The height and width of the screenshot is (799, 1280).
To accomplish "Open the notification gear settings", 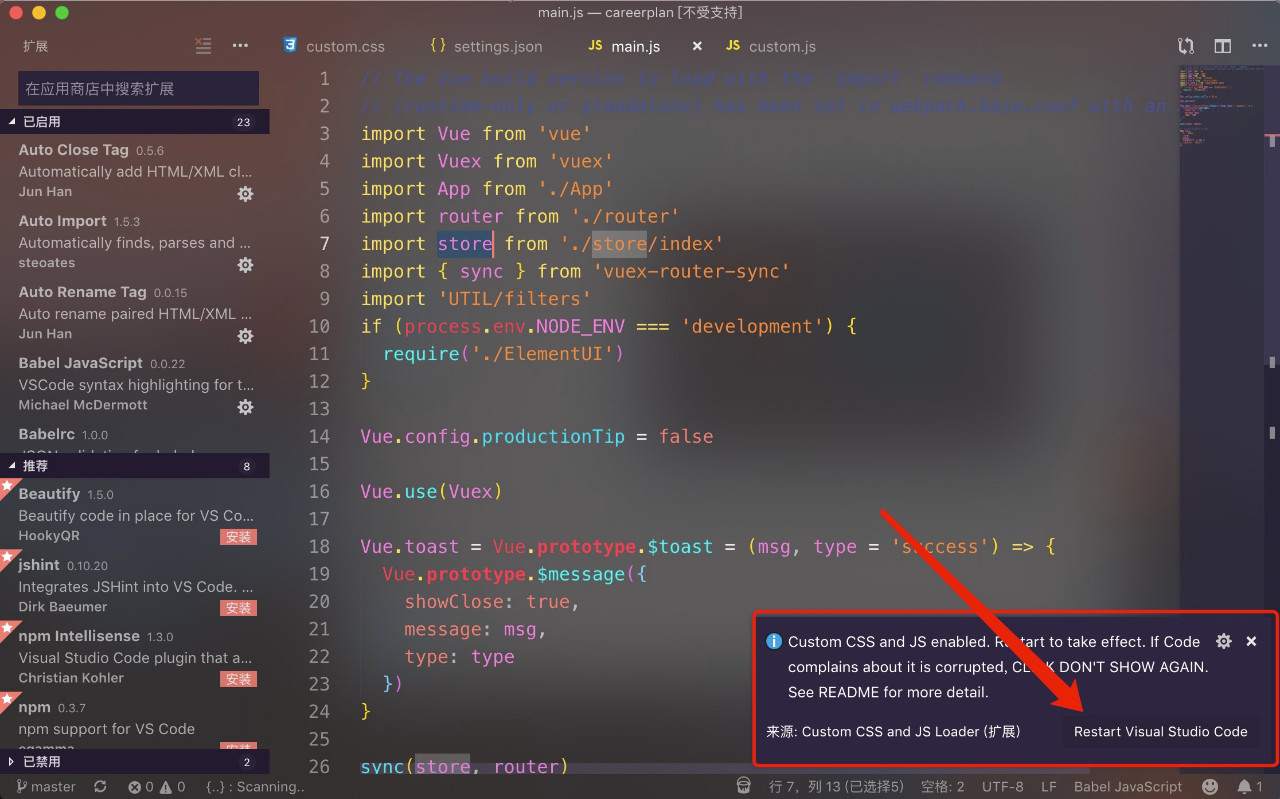I will (1223, 641).
